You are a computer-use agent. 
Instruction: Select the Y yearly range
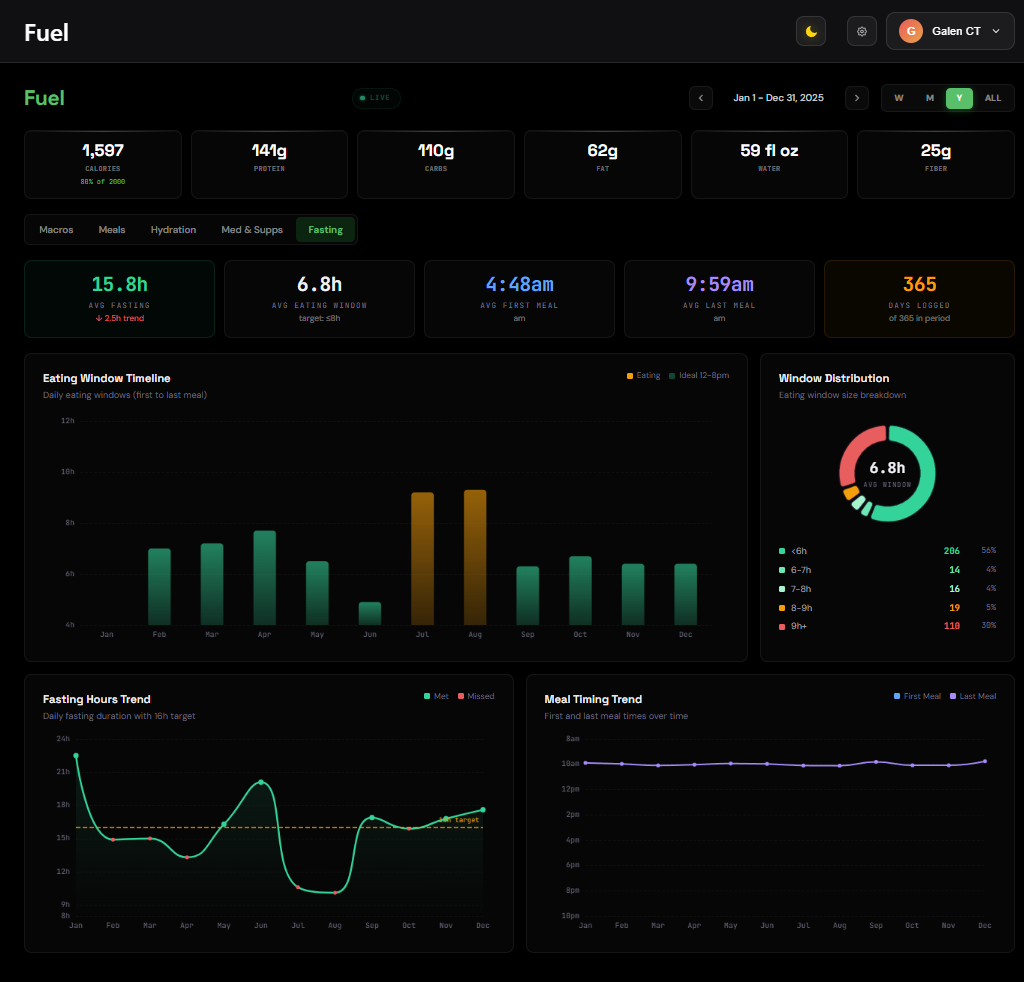(x=959, y=98)
